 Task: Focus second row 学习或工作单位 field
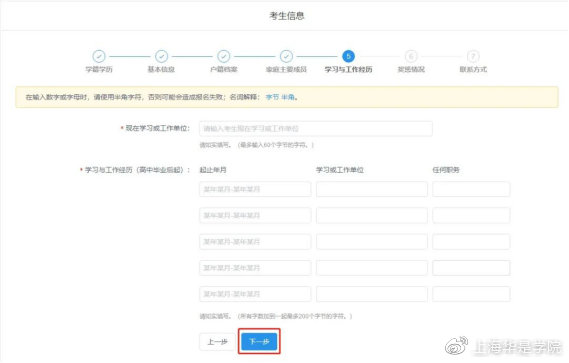click(x=372, y=215)
